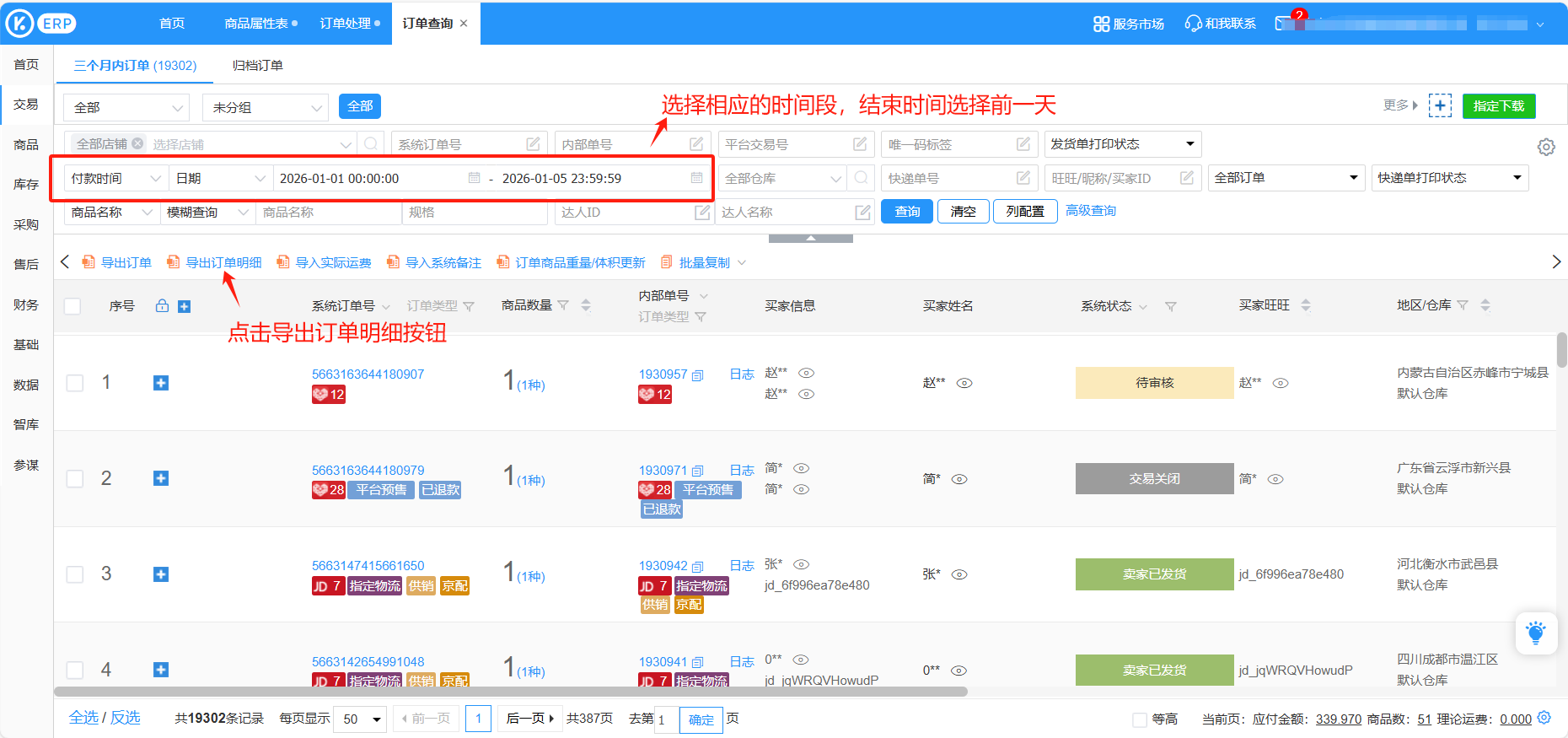Expand order row 1 with plus icon

coord(161,383)
